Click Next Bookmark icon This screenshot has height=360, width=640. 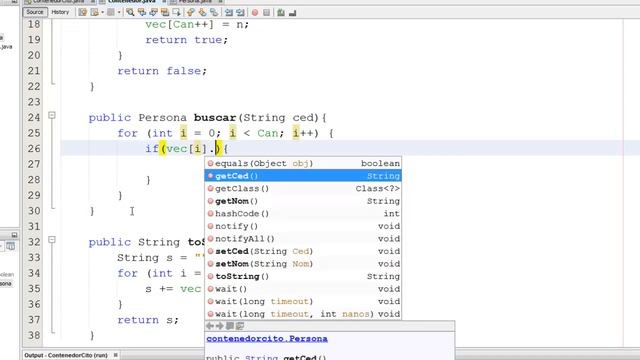pos(202,13)
